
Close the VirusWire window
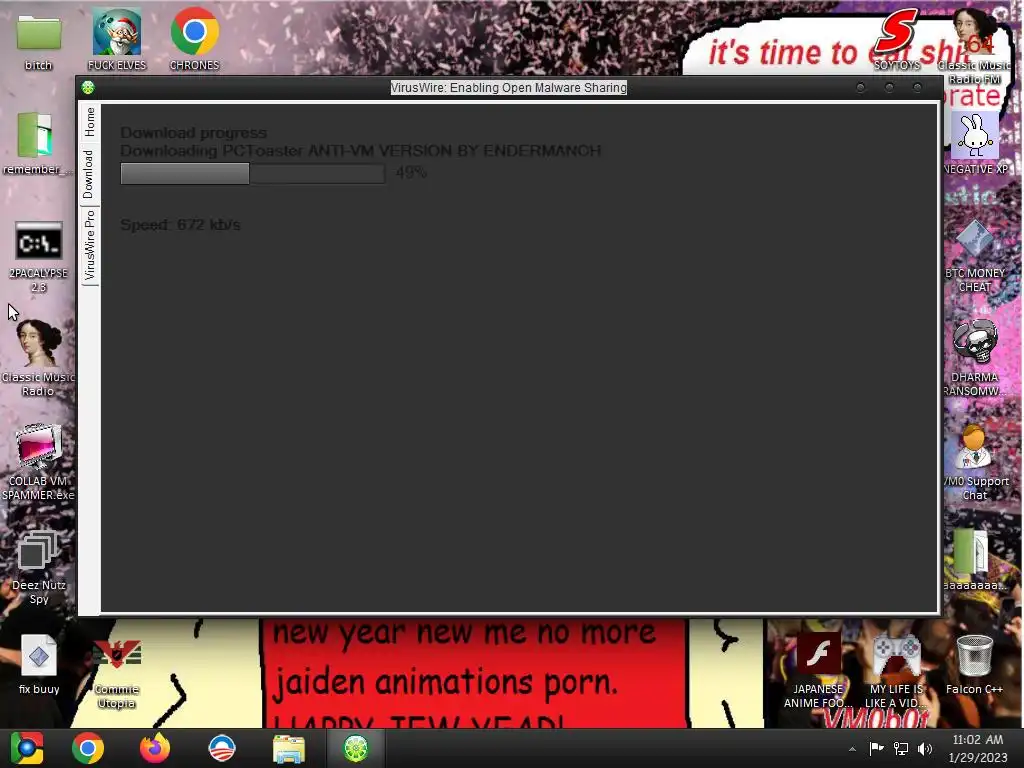918,87
